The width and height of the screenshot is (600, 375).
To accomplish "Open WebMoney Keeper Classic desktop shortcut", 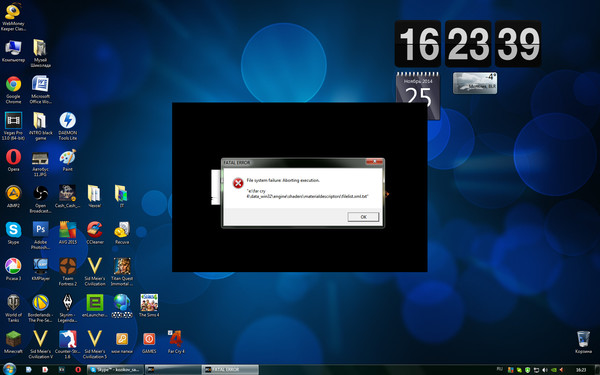I will pyautogui.click(x=13, y=17).
